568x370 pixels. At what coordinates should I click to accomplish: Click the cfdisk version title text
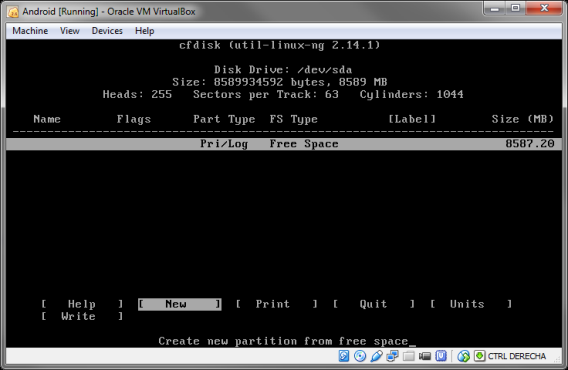coord(279,45)
